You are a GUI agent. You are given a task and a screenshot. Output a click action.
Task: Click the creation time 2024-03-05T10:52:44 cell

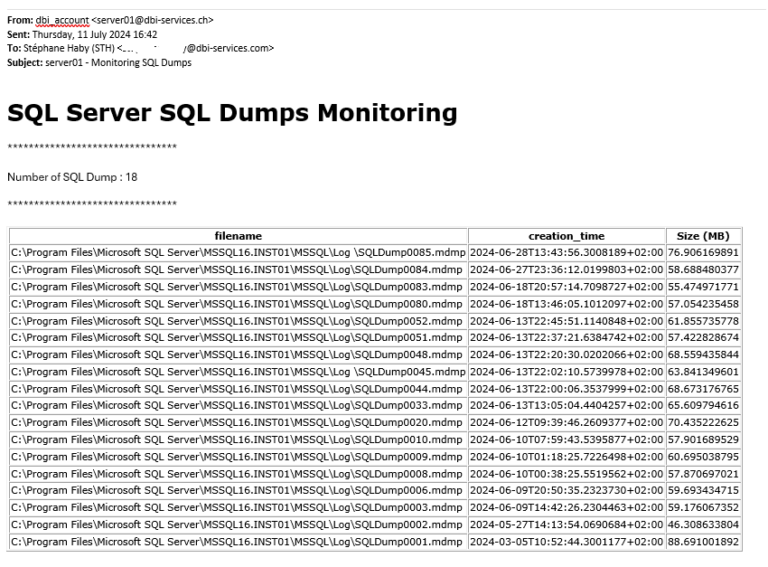(566, 542)
